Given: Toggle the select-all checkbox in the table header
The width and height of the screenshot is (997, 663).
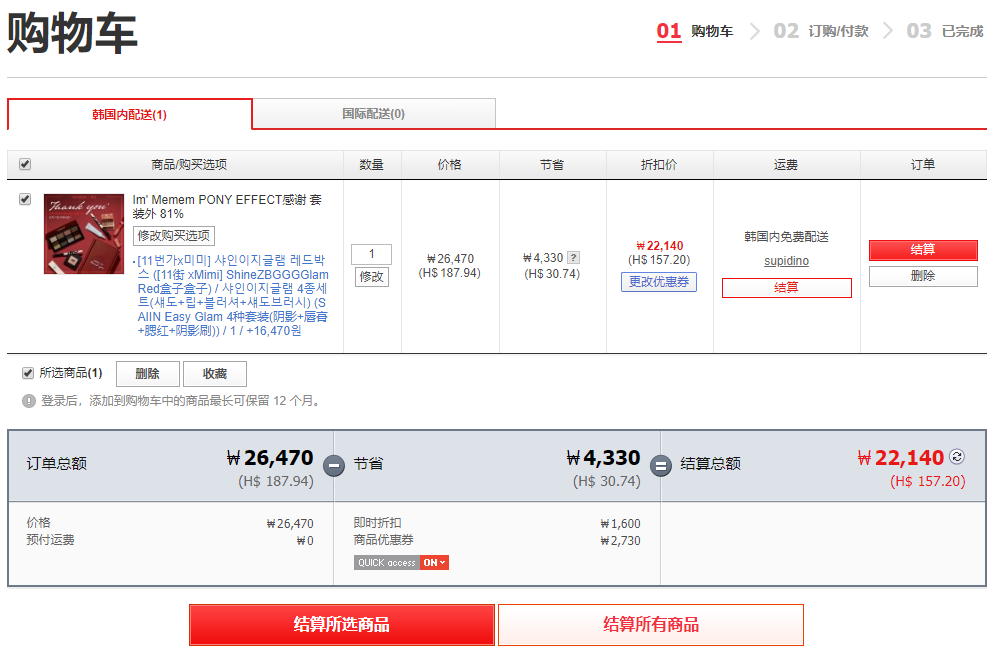Looking at the screenshot, I should [25, 164].
